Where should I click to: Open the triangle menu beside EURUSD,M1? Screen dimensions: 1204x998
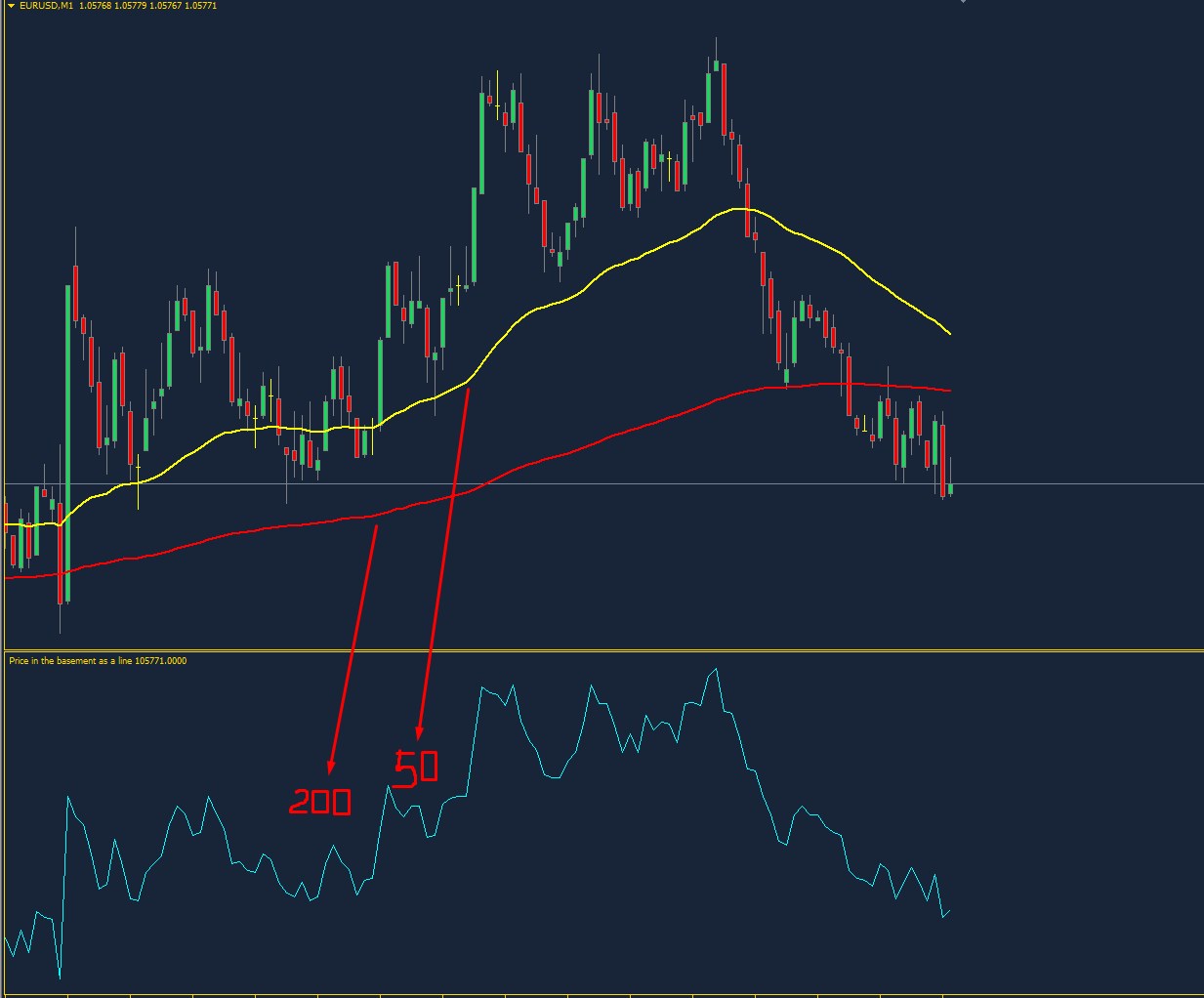[12, 6]
